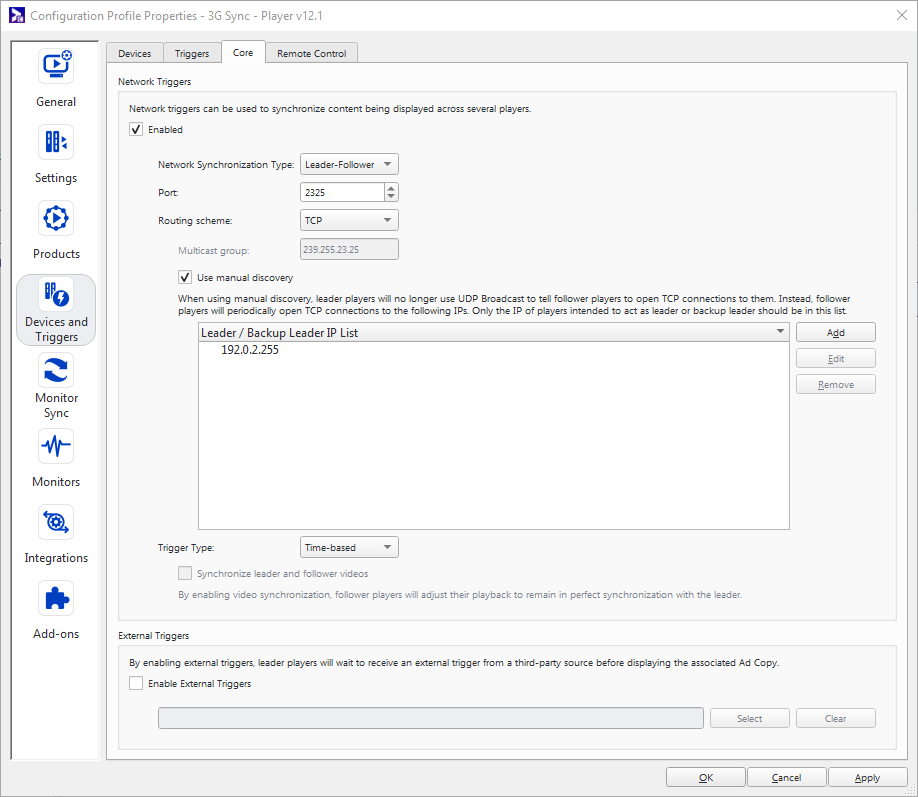The height and width of the screenshot is (797, 918).
Task: Switch to the Triggers tab
Action: pyautogui.click(x=192, y=53)
